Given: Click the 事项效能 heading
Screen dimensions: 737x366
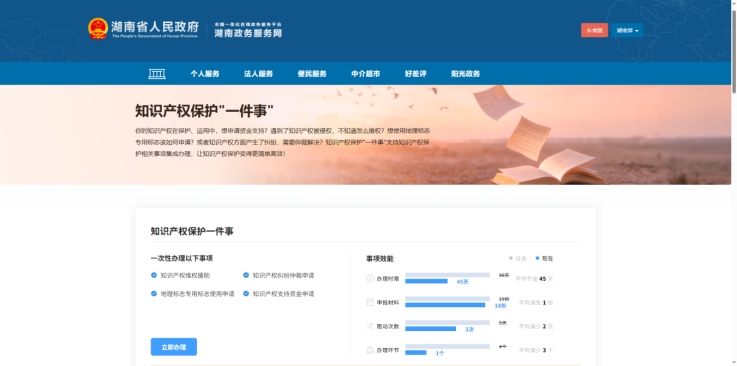Looking at the screenshot, I should coord(380,258).
